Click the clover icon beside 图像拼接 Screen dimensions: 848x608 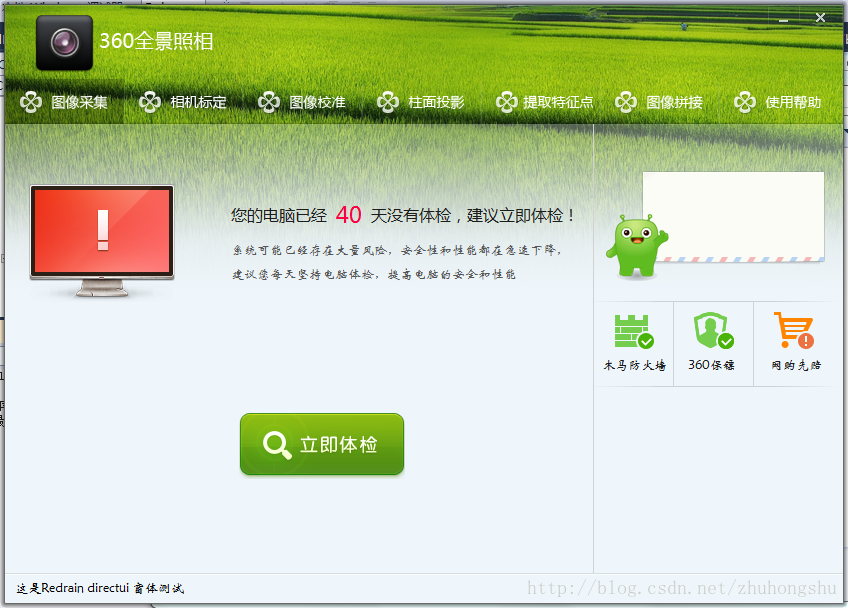(626, 102)
